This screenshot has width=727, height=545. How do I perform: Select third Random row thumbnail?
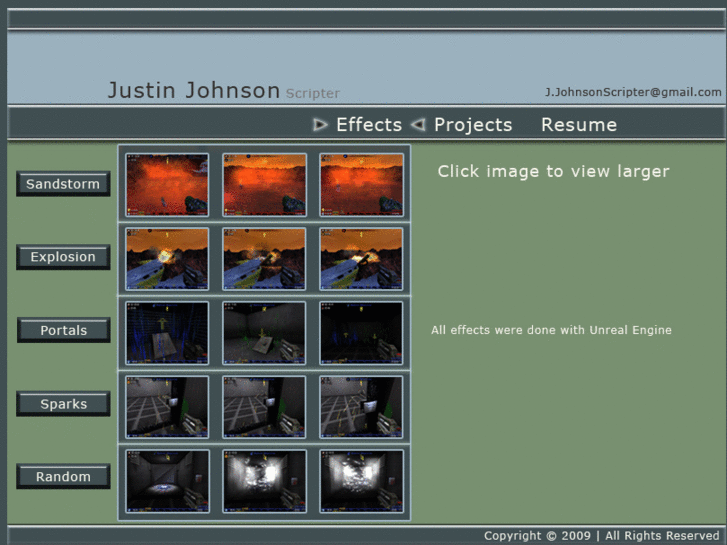(x=361, y=481)
